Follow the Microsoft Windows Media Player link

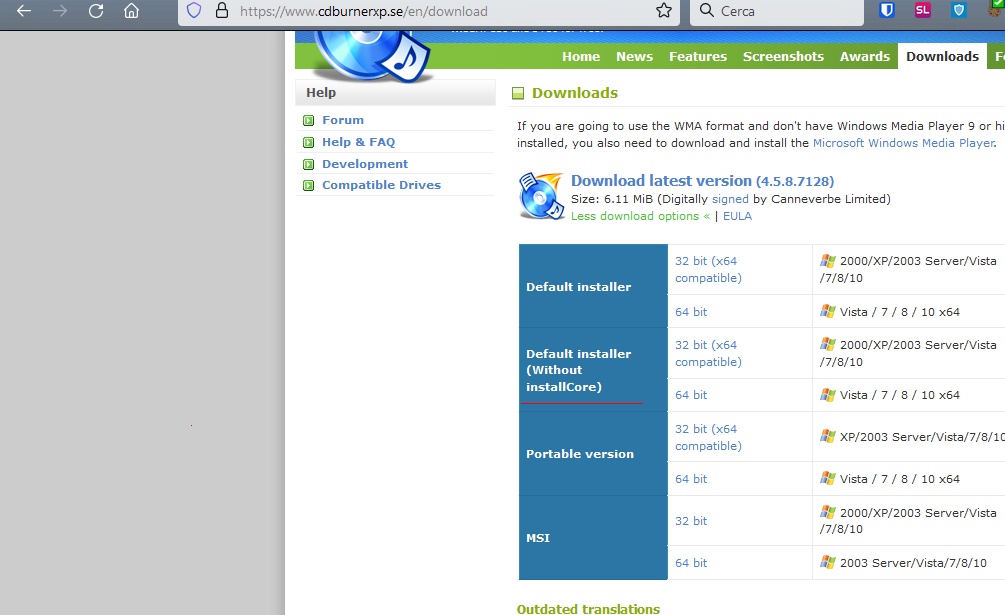coord(904,143)
